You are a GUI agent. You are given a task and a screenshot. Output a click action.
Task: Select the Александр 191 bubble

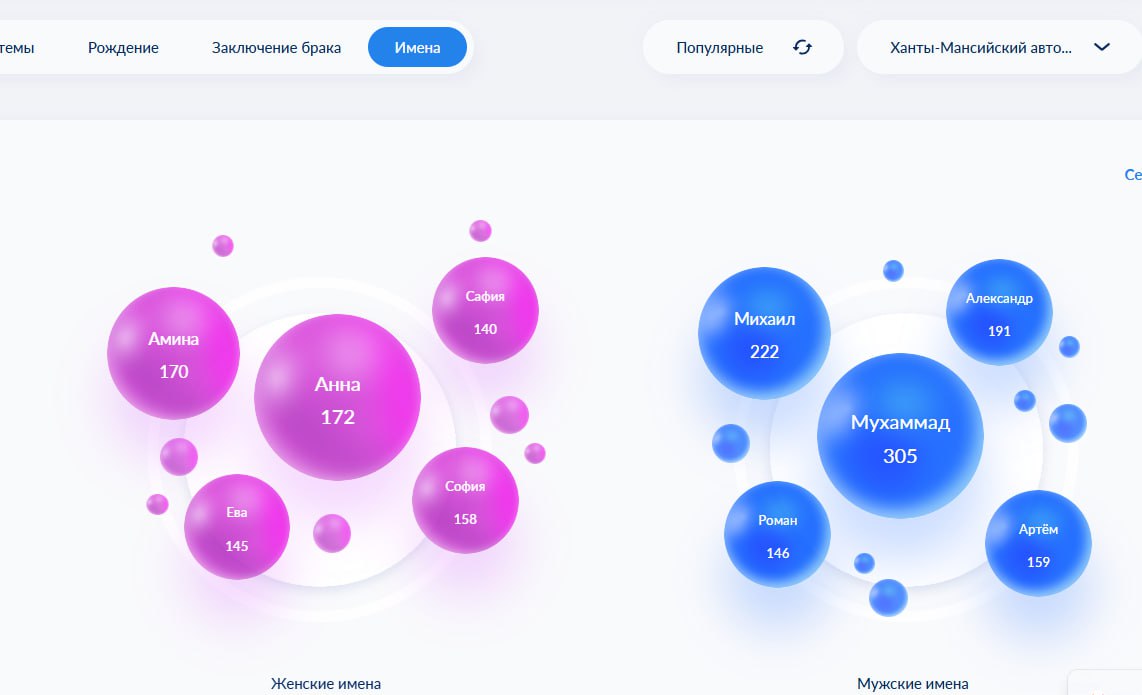pos(999,312)
